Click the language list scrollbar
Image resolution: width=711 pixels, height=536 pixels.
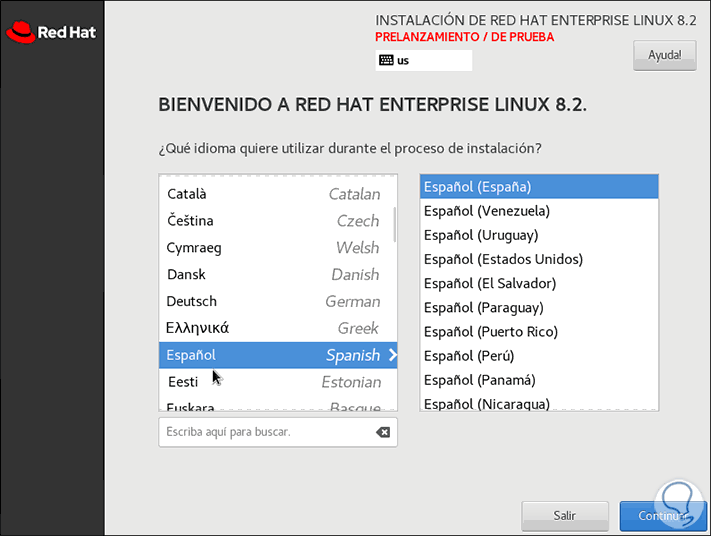(x=394, y=225)
